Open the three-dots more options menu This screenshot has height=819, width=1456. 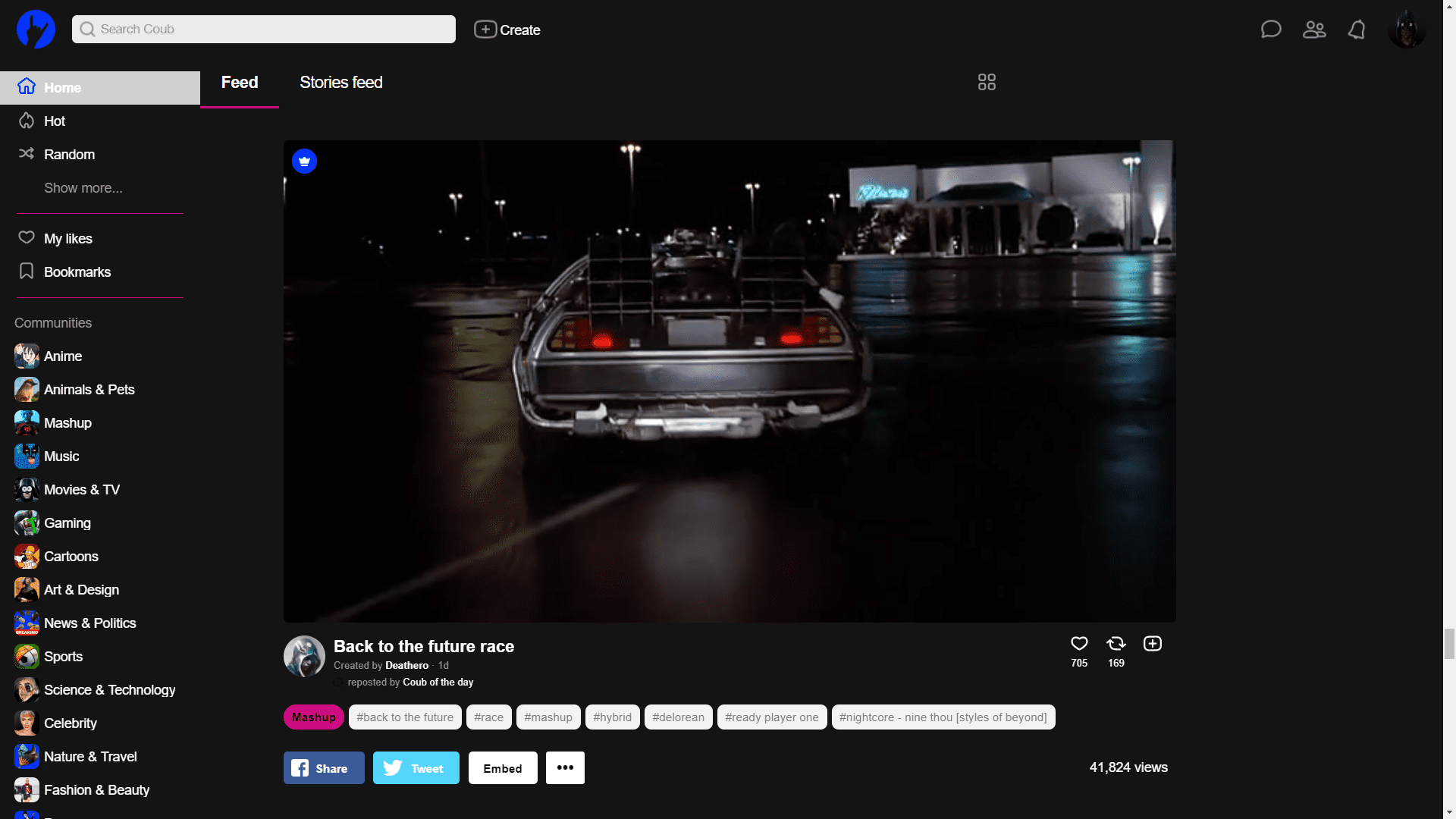point(565,768)
